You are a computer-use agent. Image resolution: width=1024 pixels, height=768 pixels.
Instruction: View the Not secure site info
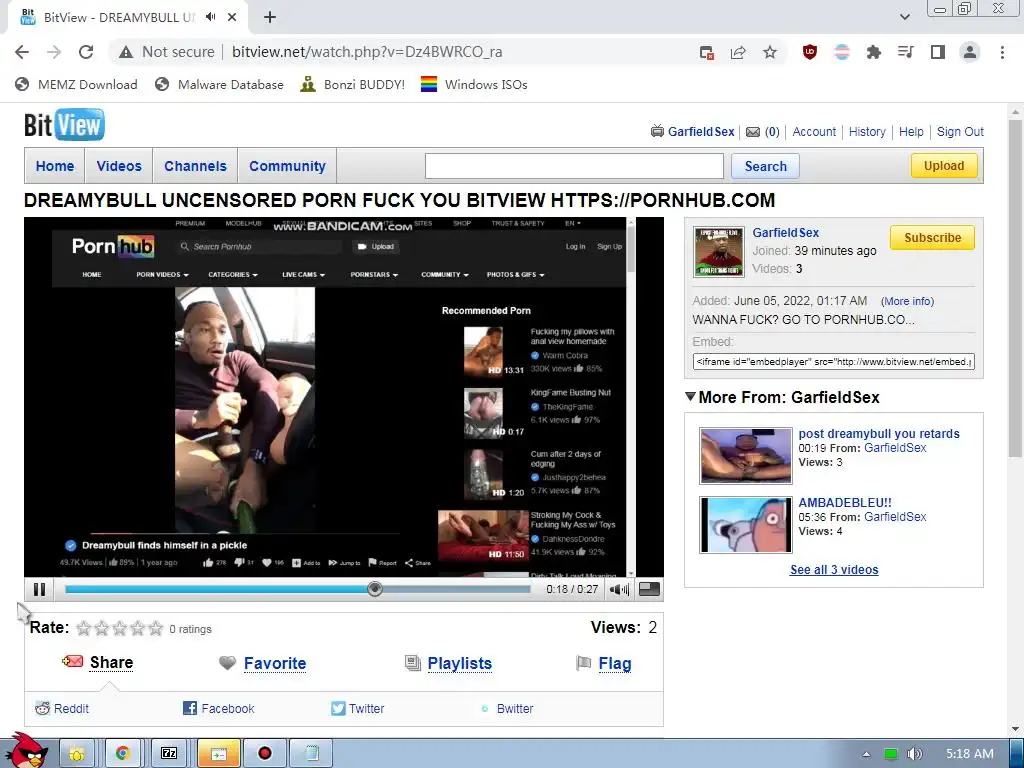click(x=167, y=52)
